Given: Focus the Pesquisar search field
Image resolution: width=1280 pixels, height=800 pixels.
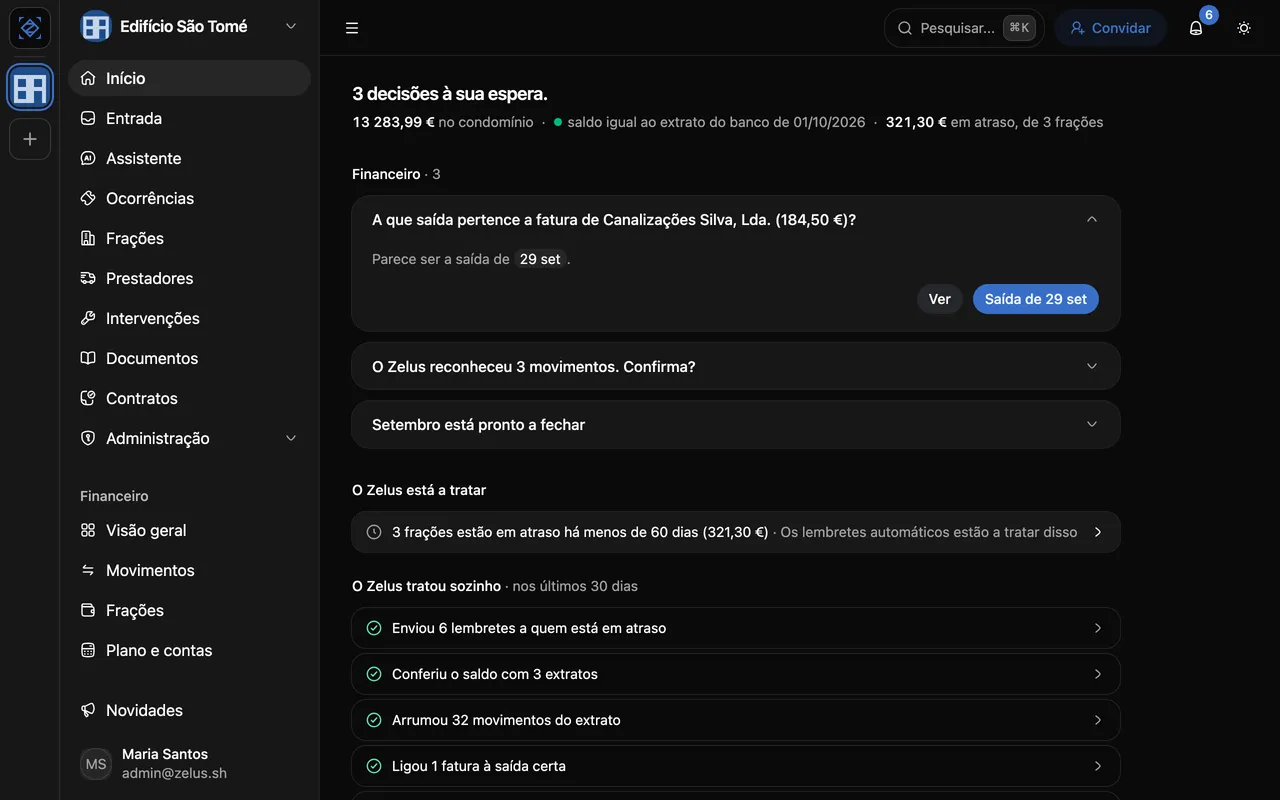Looking at the screenshot, I should (x=964, y=28).
